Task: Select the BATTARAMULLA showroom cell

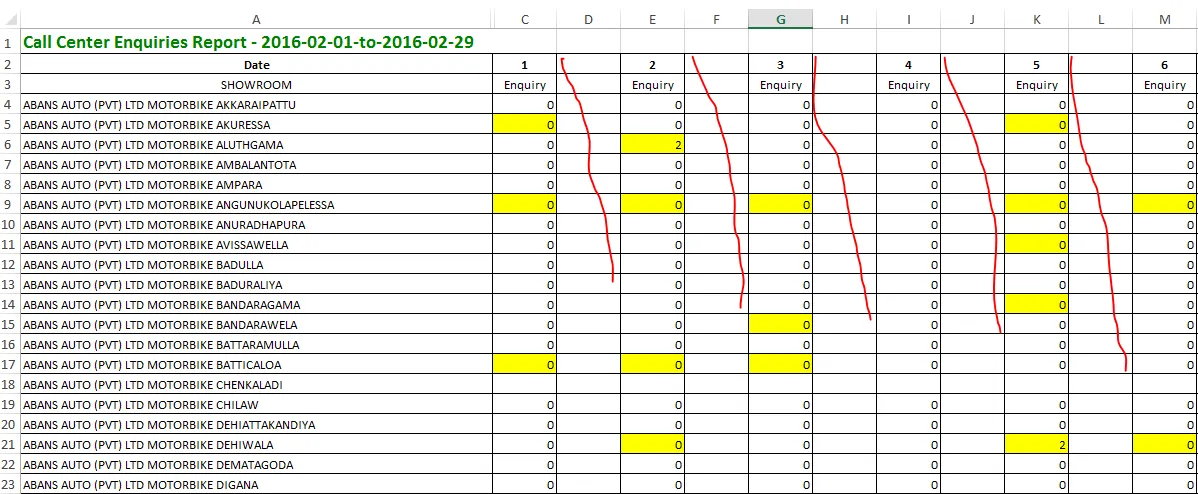Action: [256, 344]
